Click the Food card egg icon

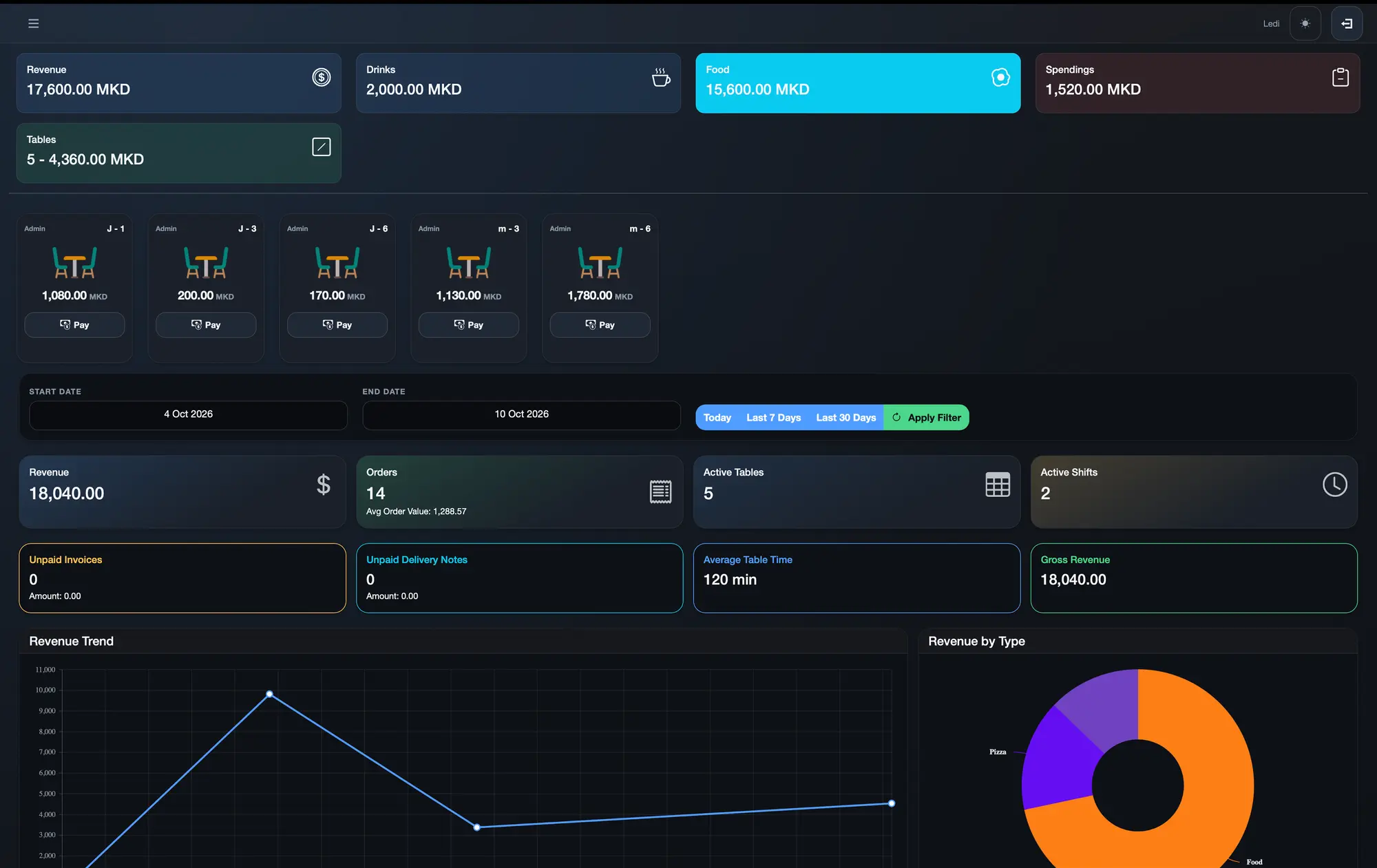click(1000, 77)
